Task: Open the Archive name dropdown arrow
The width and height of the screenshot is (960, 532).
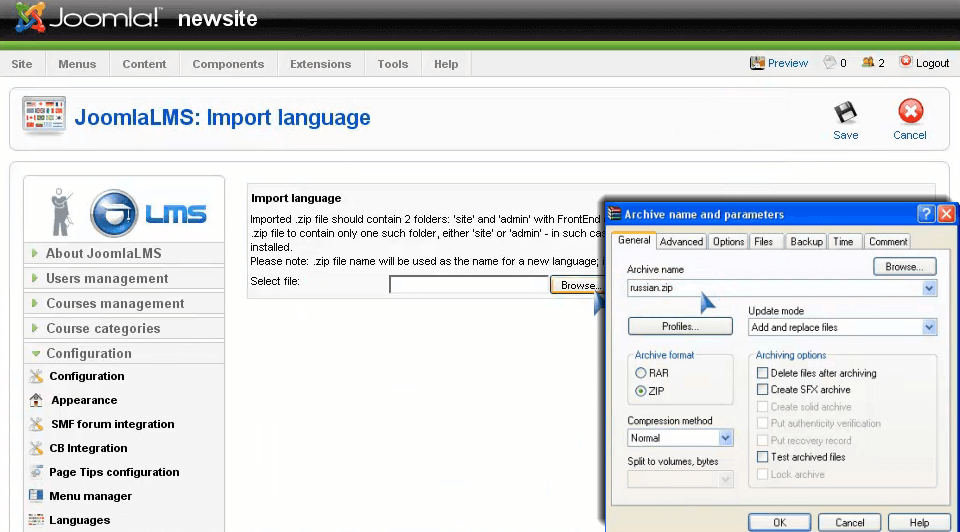Action: tap(929, 288)
